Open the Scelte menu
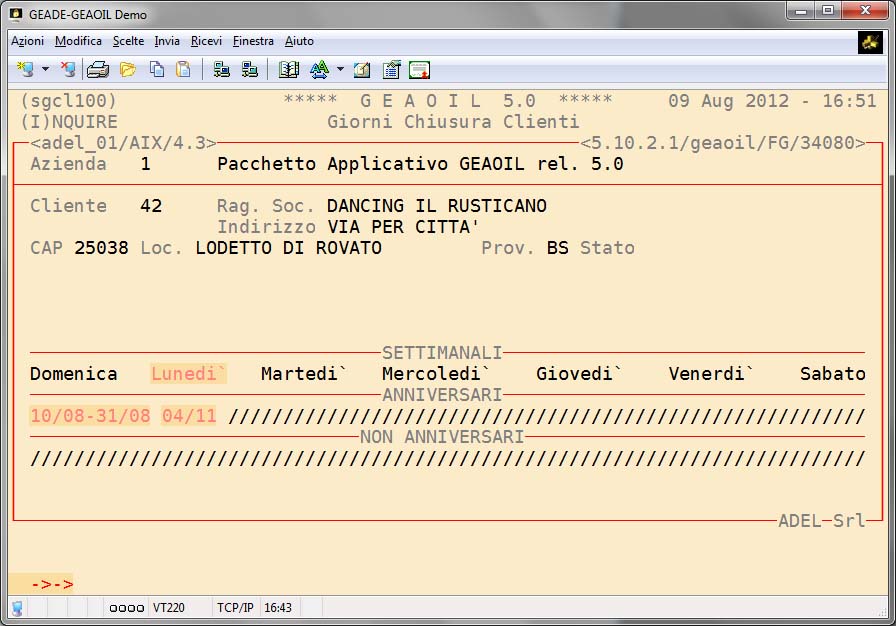 pyautogui.click(x=128, y=41)
